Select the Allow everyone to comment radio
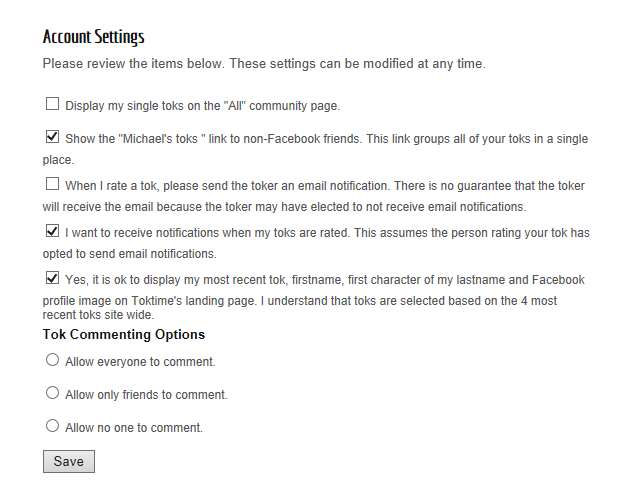Image resolution: width=630 pixels, height=490 pixels. (x=52, y=359)
